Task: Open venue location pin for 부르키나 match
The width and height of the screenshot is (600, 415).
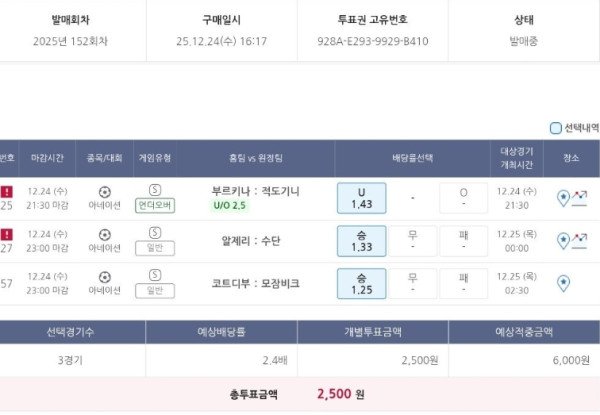Action: coord(563,199)
